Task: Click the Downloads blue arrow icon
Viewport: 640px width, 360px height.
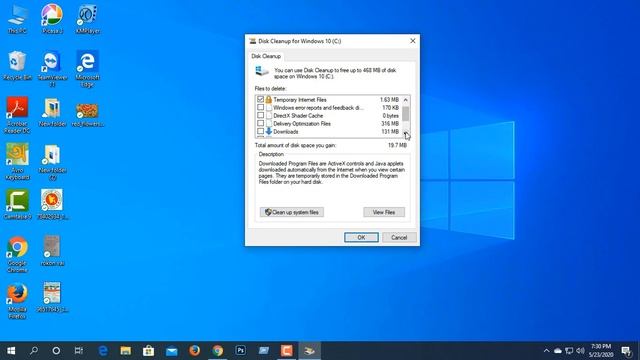Action: (x=269, y=131)
